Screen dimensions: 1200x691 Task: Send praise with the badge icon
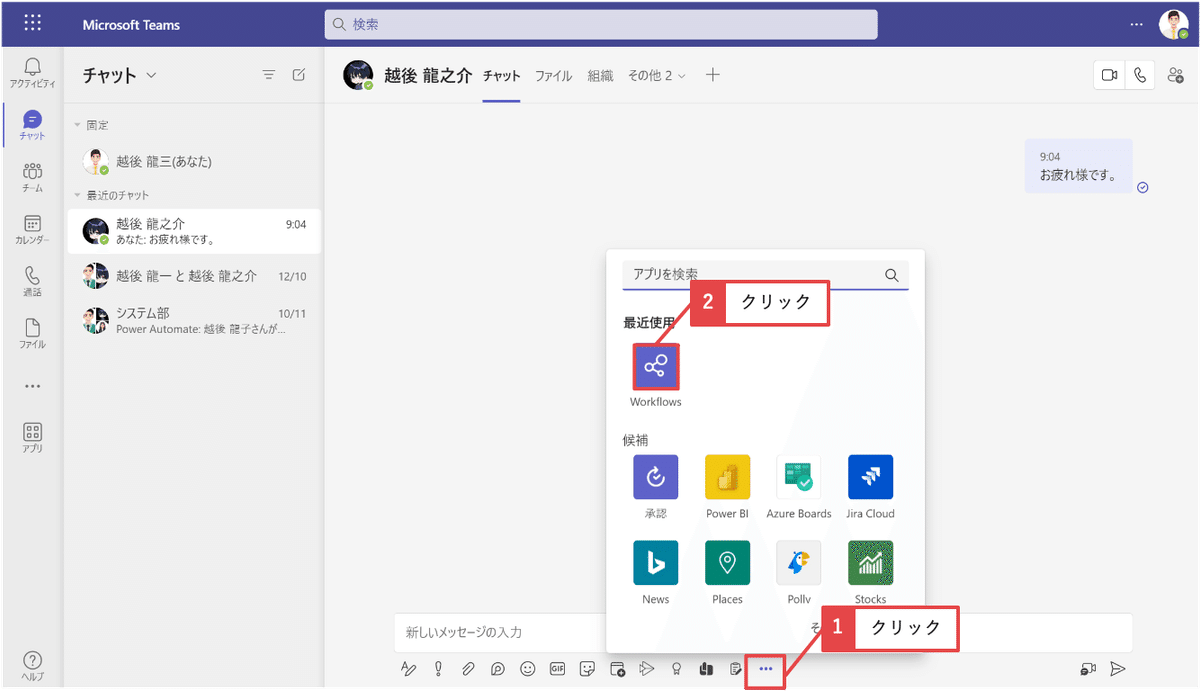(x=677, y=669)
